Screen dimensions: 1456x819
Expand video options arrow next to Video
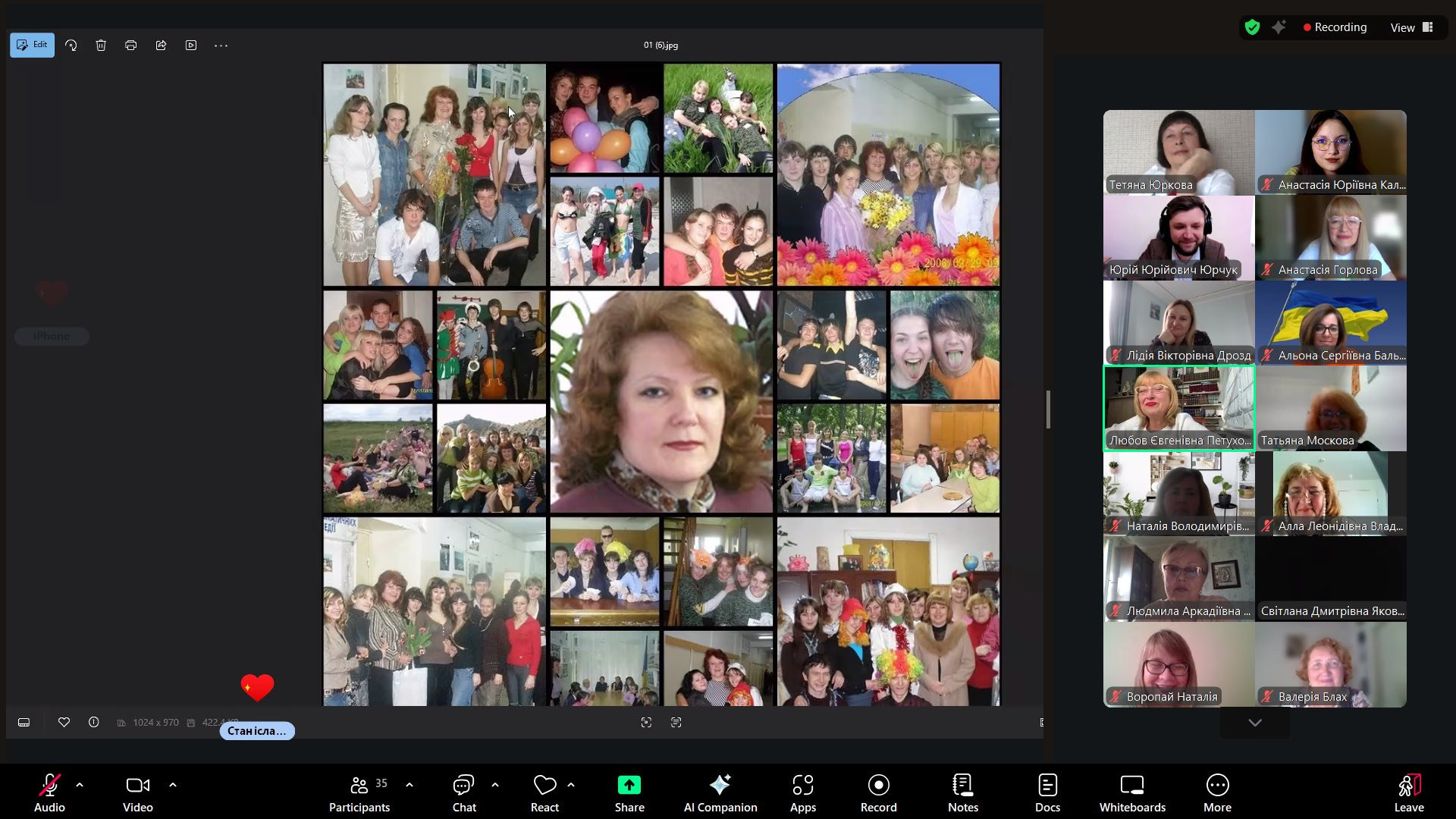tap(173, 785)
